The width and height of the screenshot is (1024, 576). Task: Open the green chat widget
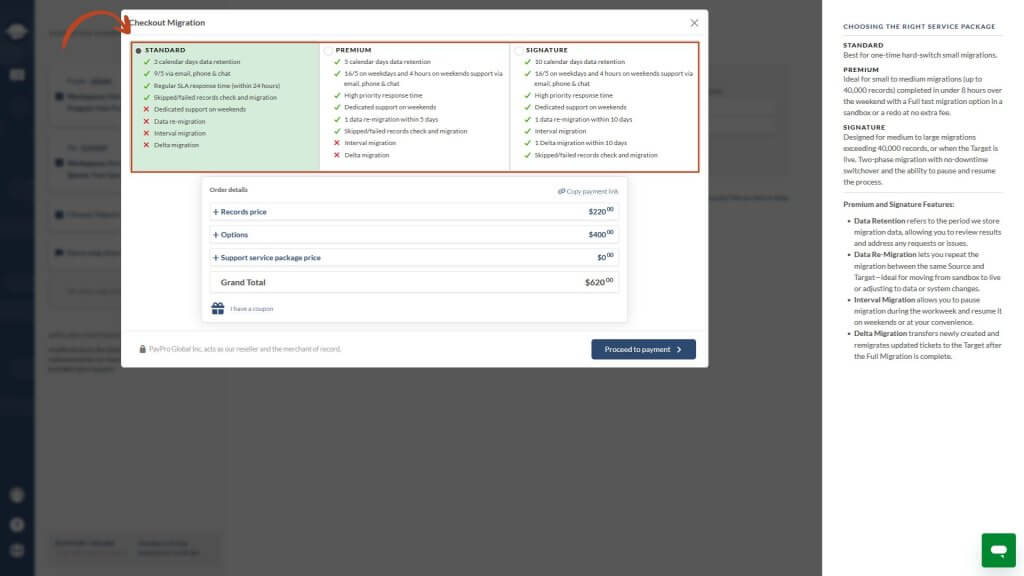[997, 550]
